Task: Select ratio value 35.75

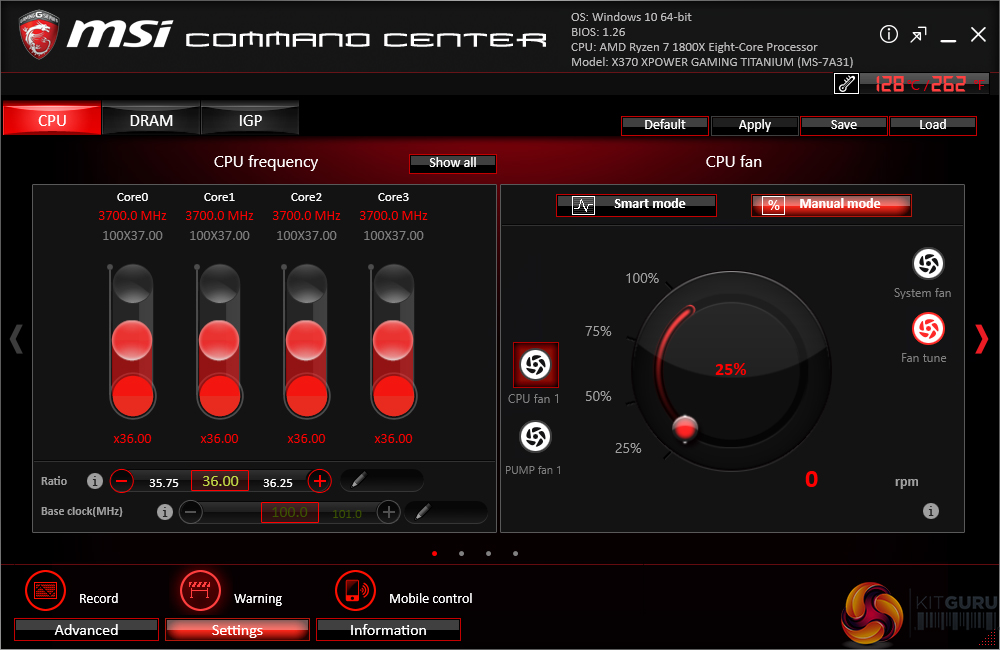Action: coord(164,483)
